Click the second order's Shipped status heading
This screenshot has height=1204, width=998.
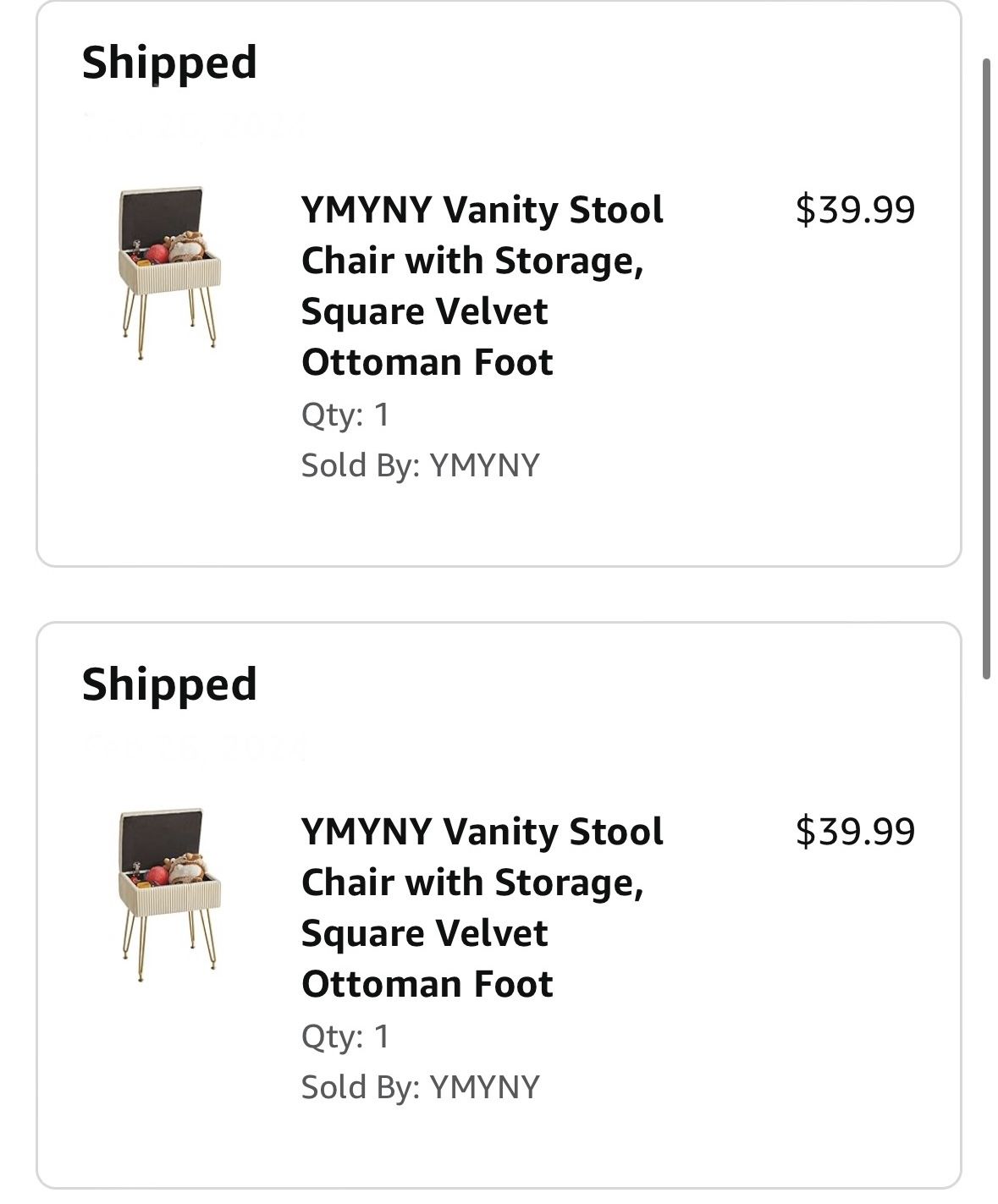169,684
